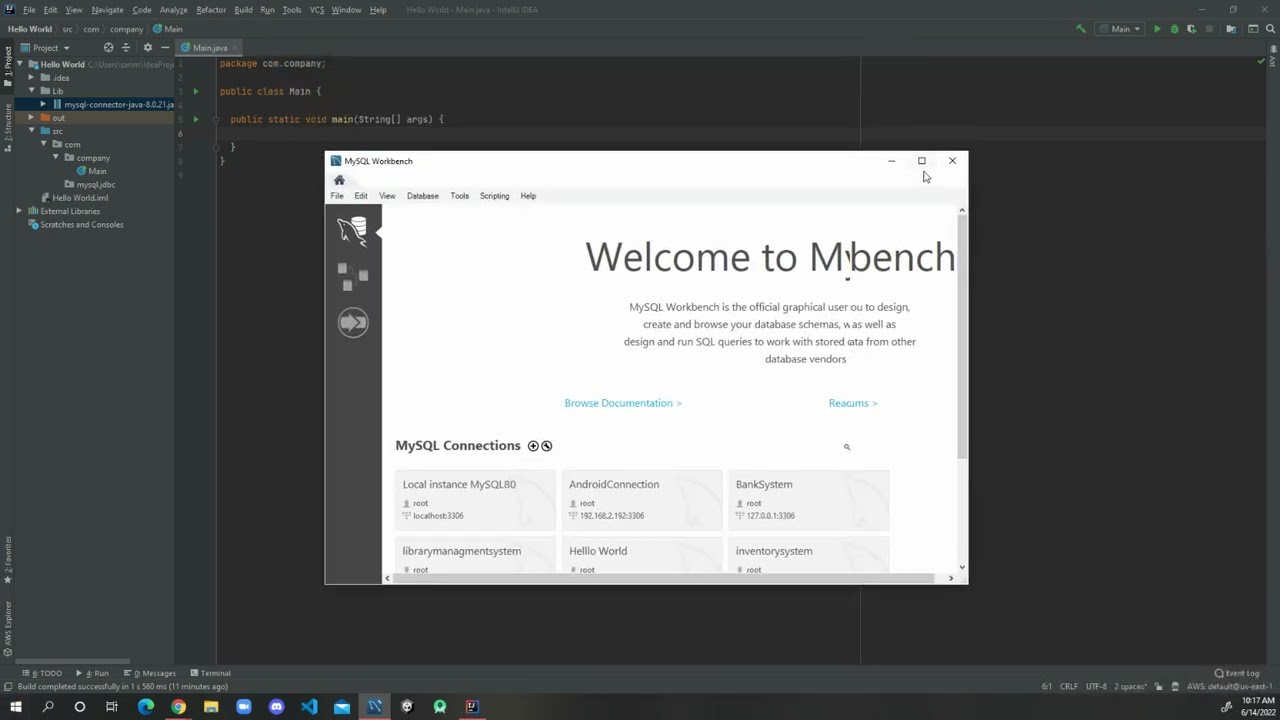Viewport: 1280px width, 720px height.
Task: Click the models sidebar icon in Workbench
Action: (352, 276)
